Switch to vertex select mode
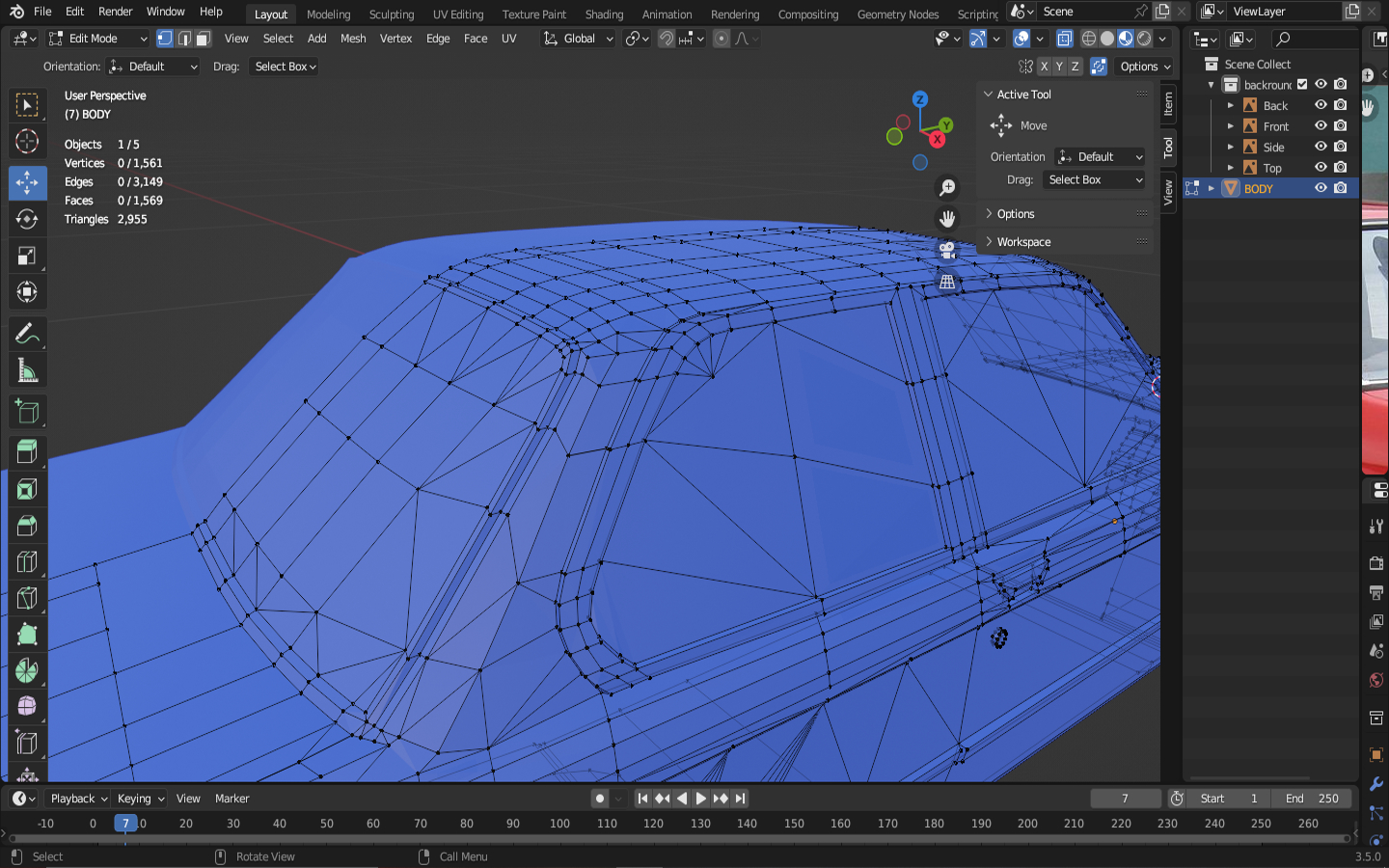Viewport: 1389px width, 868px height. point(165,39)
